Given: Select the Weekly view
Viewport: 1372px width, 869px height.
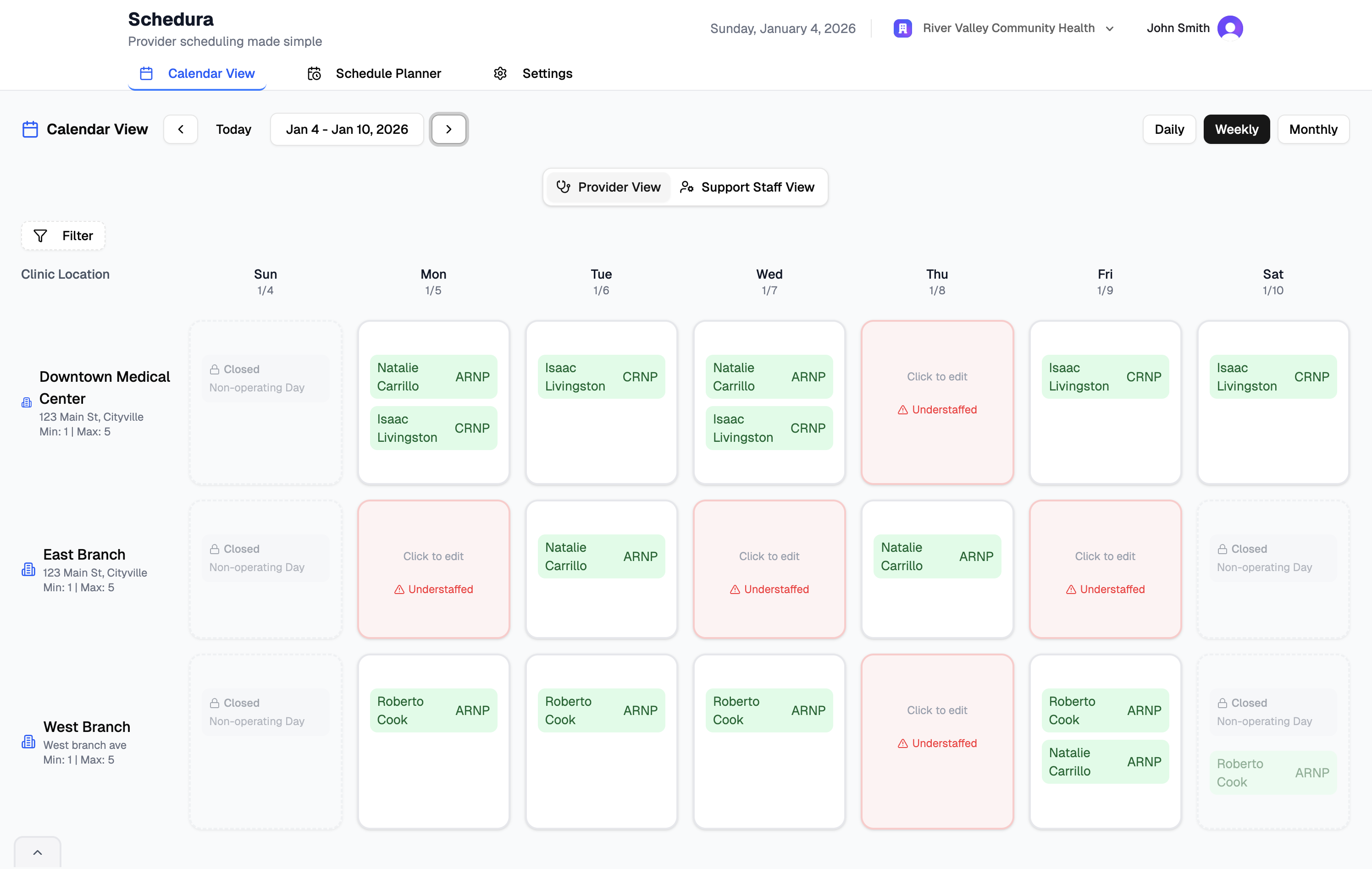Looking at the screenshot, I should [1236, 129].
